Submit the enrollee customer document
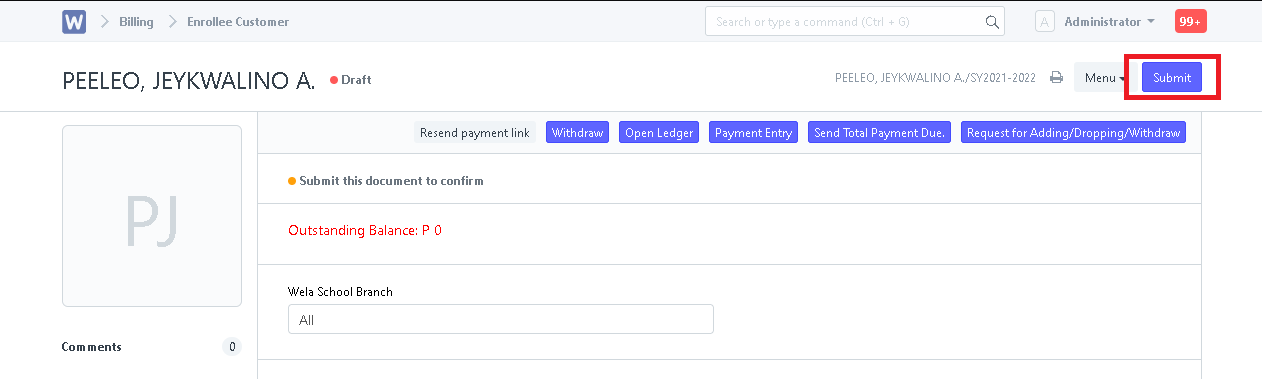This screenshot has width=1262, height=379. coord(1172,78)
